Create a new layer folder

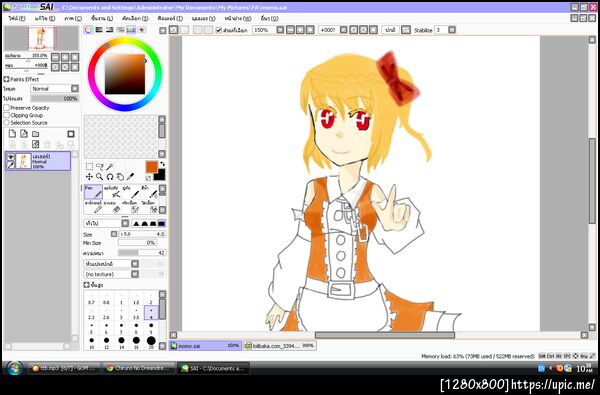(x=36, y=134)
